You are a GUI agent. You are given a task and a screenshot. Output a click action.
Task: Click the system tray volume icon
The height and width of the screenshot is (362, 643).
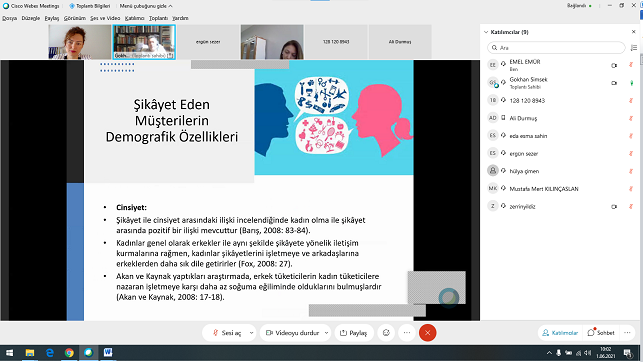pyautogui.click(x=588, y=353)
